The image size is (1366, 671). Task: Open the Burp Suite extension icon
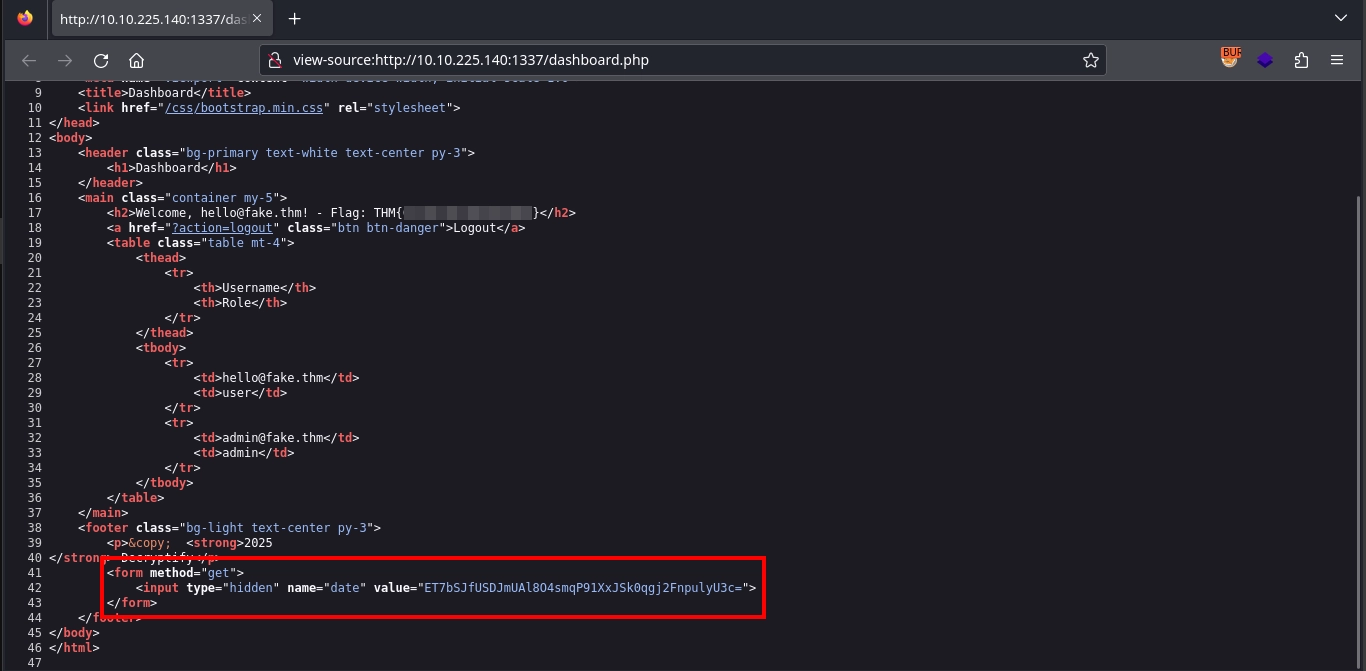(1229, 59)
